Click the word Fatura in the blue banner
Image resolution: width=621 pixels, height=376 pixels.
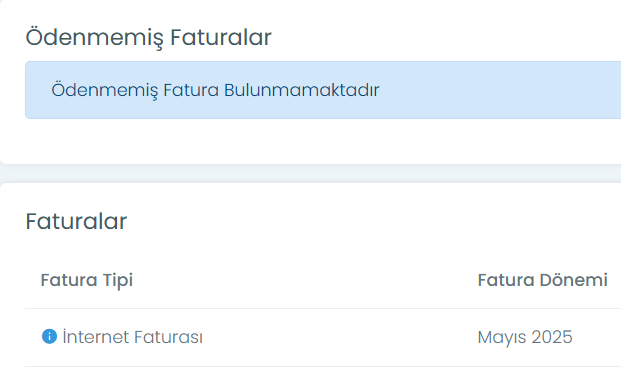tap(191, 90)
